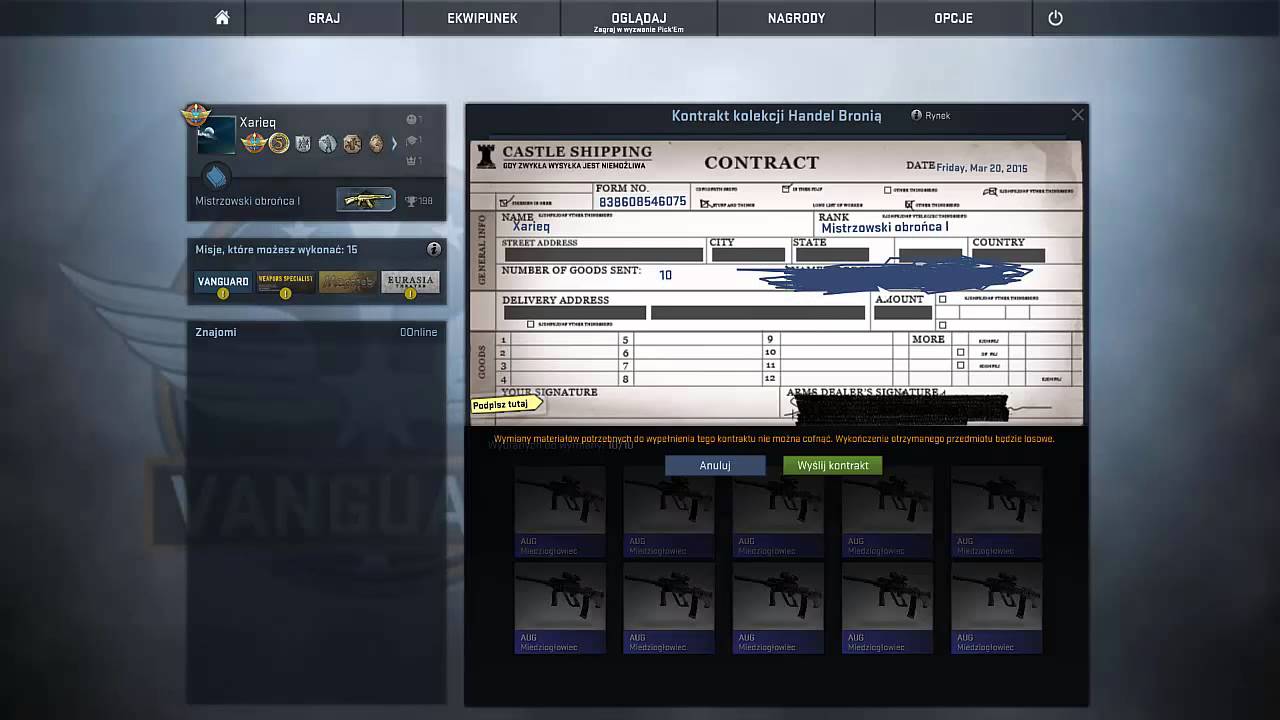
Task: Close the contract dialog
Action: pos(1077,115)
